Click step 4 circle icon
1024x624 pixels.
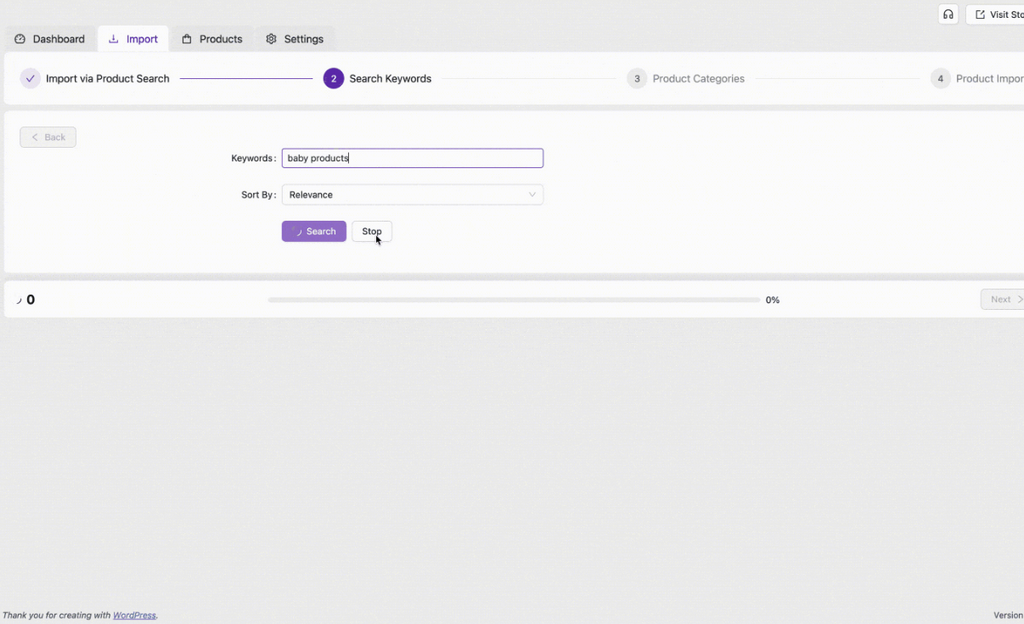pyautogui.click(x=940, y=78)
